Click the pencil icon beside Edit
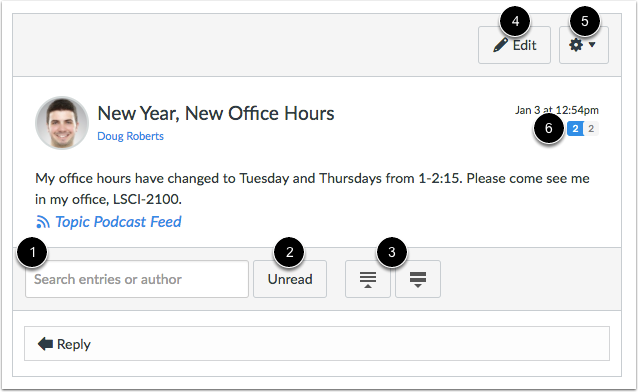Viewport: 638px width, 392px height. tap(500, 45)
